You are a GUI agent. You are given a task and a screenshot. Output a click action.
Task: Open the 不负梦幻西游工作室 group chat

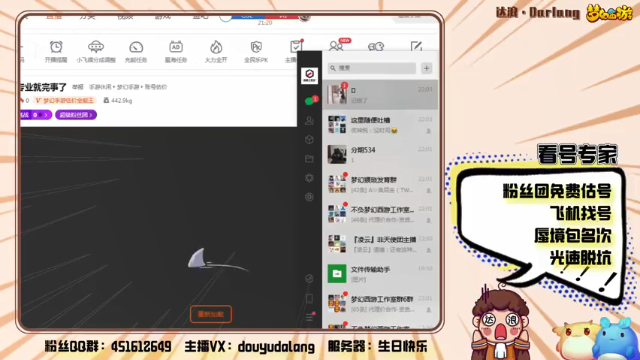(380, 214)
